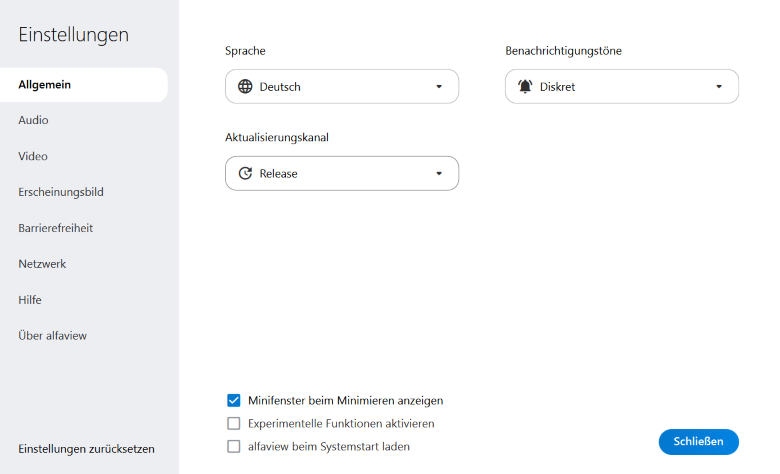Open the Netzwerk settings page
The image size is (780, 474).
[42, 264]
